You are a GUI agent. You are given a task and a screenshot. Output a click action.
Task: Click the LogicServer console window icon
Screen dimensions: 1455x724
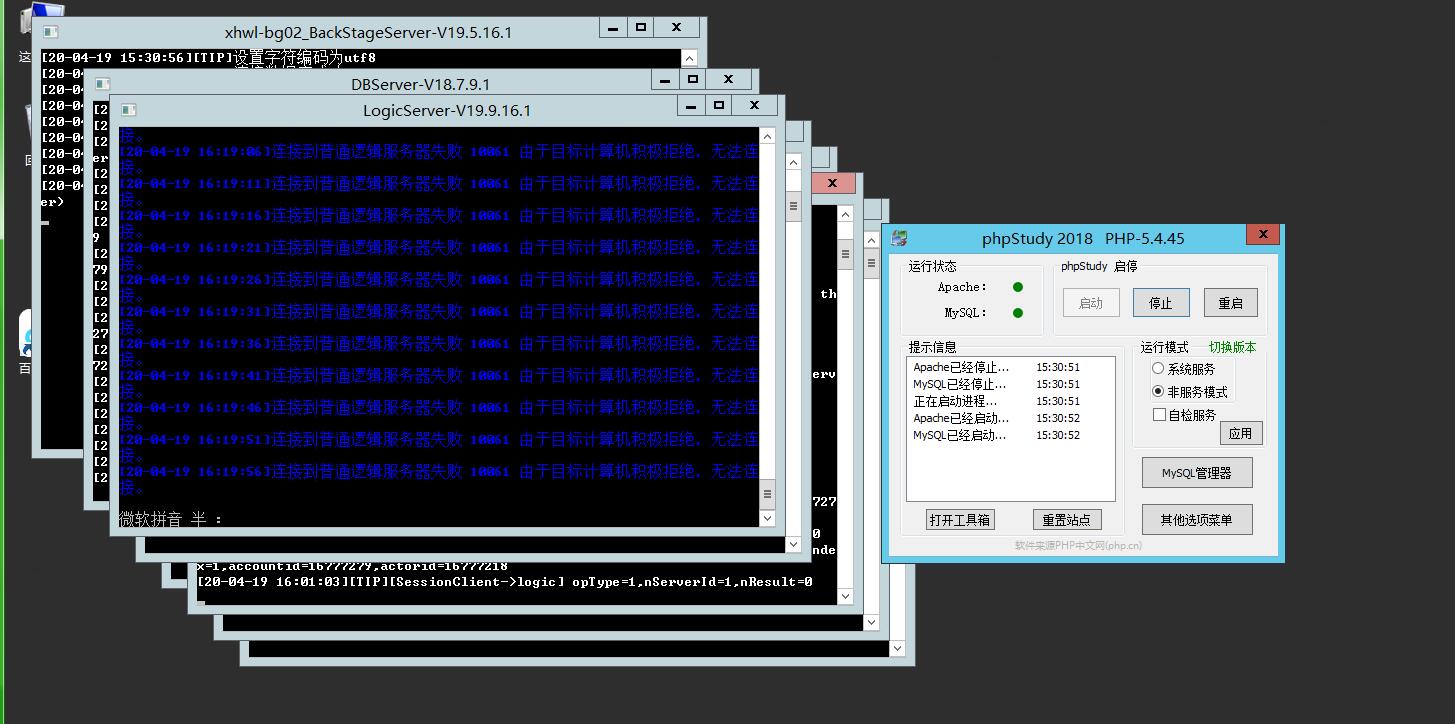click(x=128, y=110)
